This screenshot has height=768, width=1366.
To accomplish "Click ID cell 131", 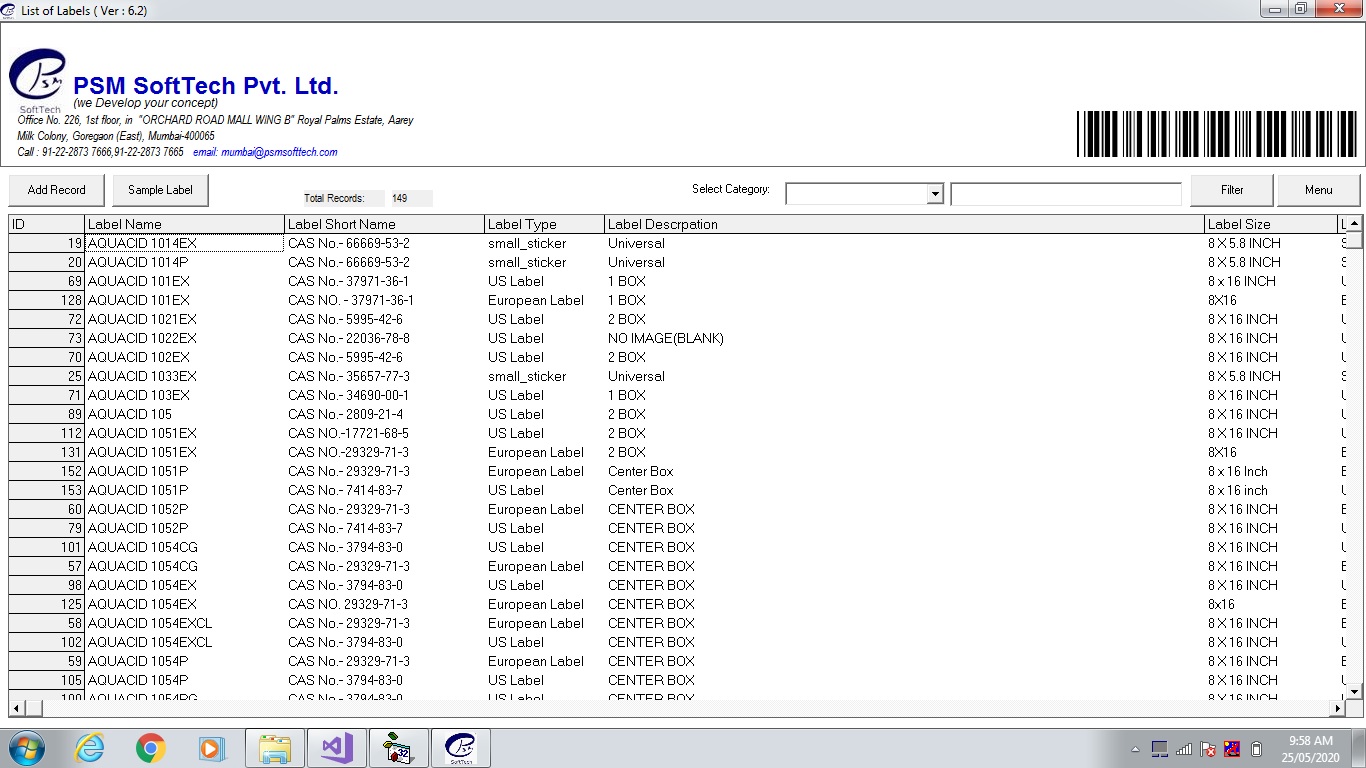I will pos(46,452).
